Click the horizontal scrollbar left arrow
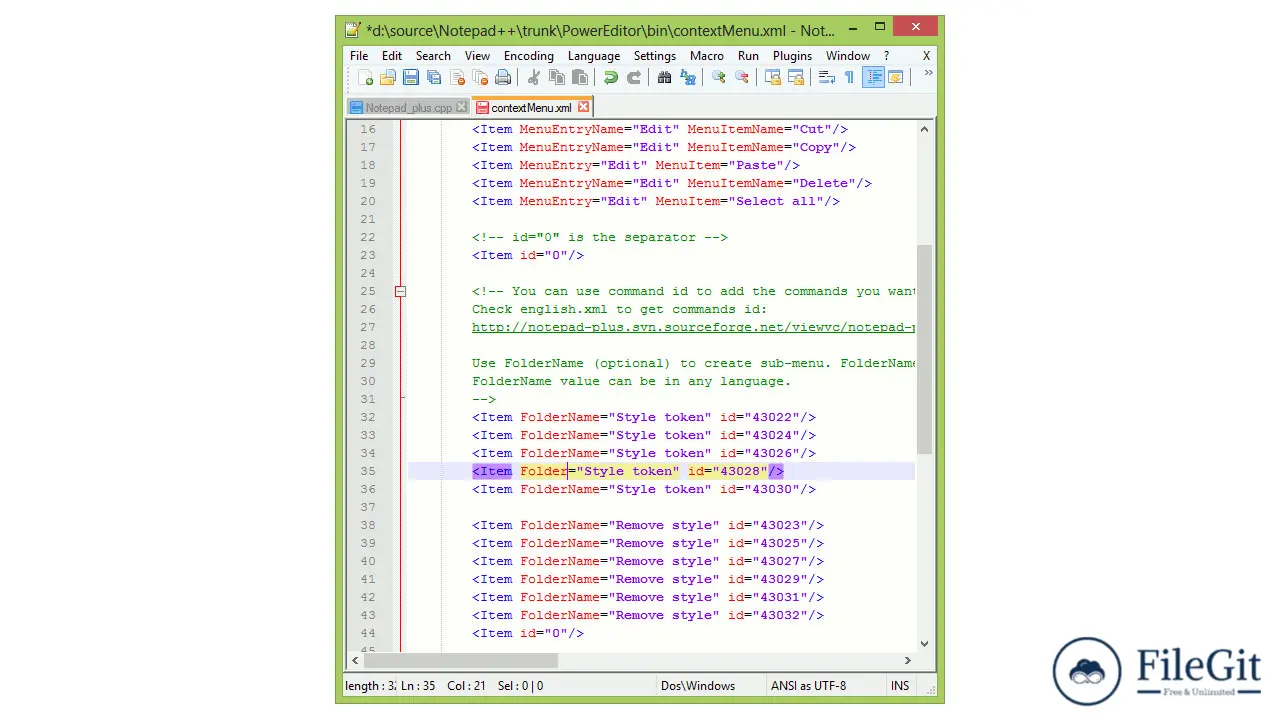The width and height of the screenshot is (1280, 720). point(356,660)
